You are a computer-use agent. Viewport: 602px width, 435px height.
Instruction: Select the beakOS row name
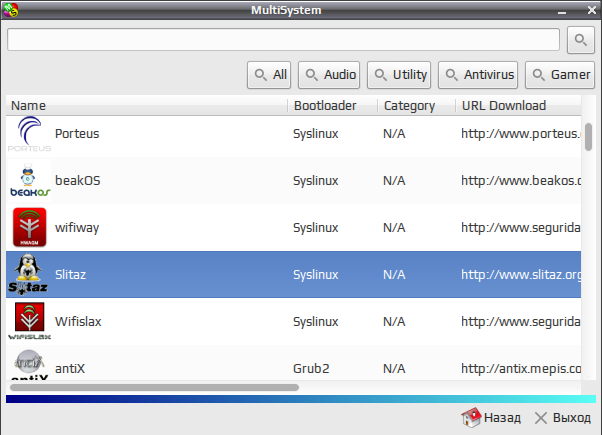pos(78,181)
